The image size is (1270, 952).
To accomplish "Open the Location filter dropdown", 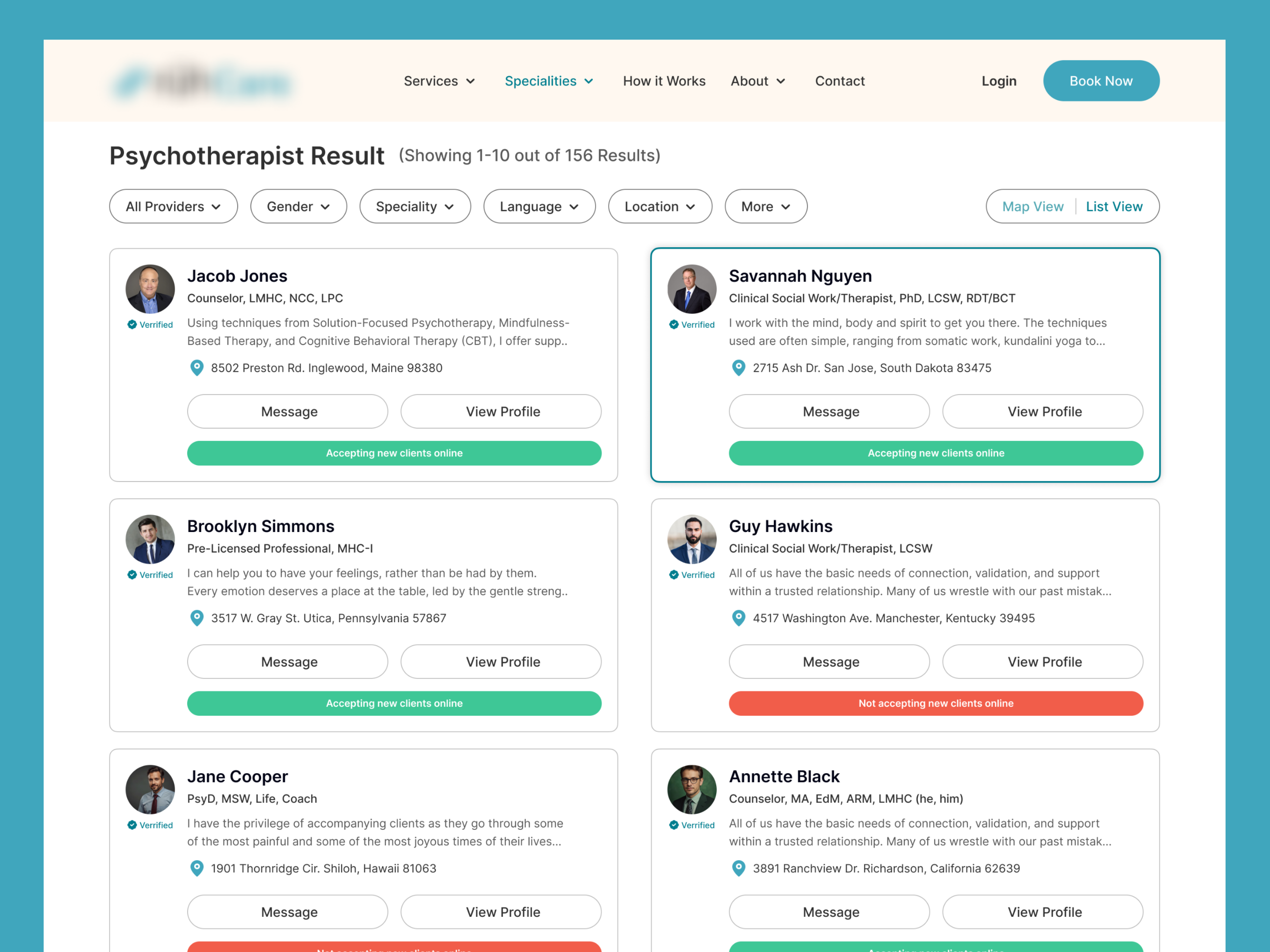I will click(660, 206).
